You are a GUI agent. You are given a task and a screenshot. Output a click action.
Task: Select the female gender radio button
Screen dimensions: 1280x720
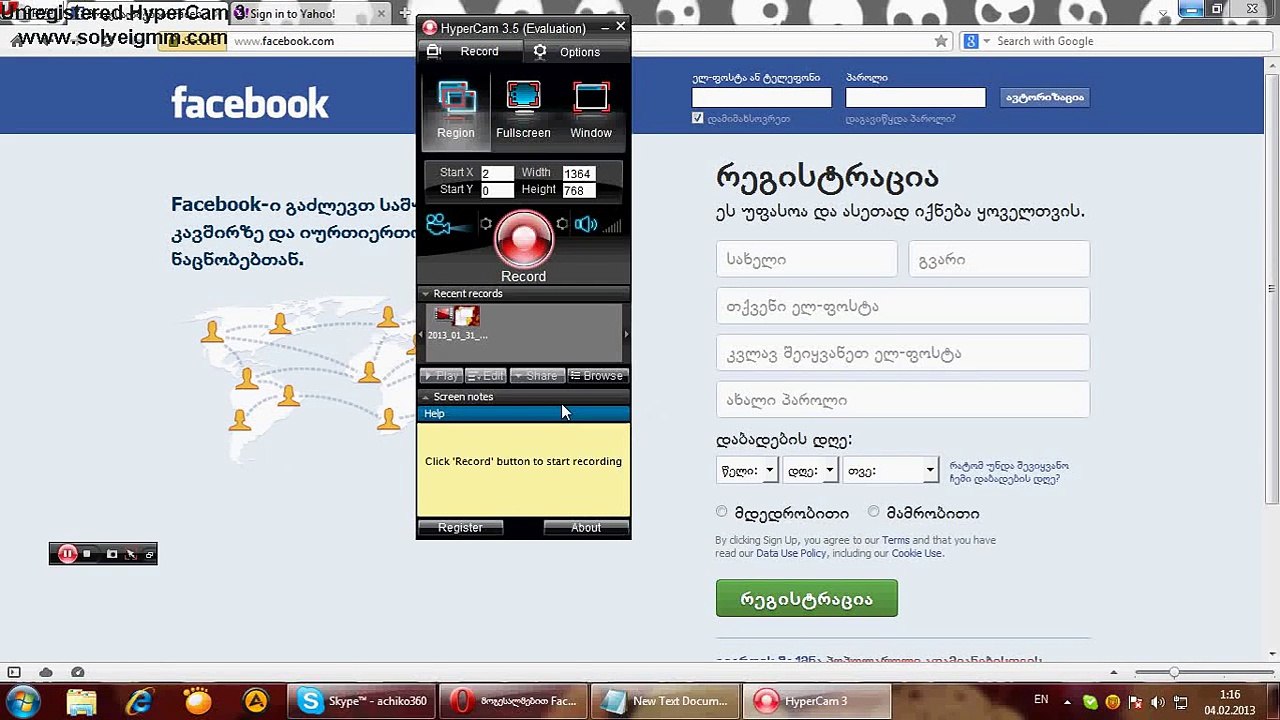click(x=722, y=512)
